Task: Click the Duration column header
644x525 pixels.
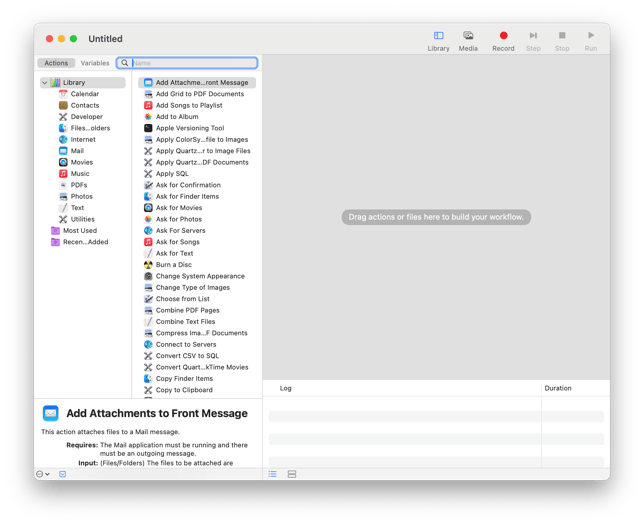Action: (x=558, y=388)
